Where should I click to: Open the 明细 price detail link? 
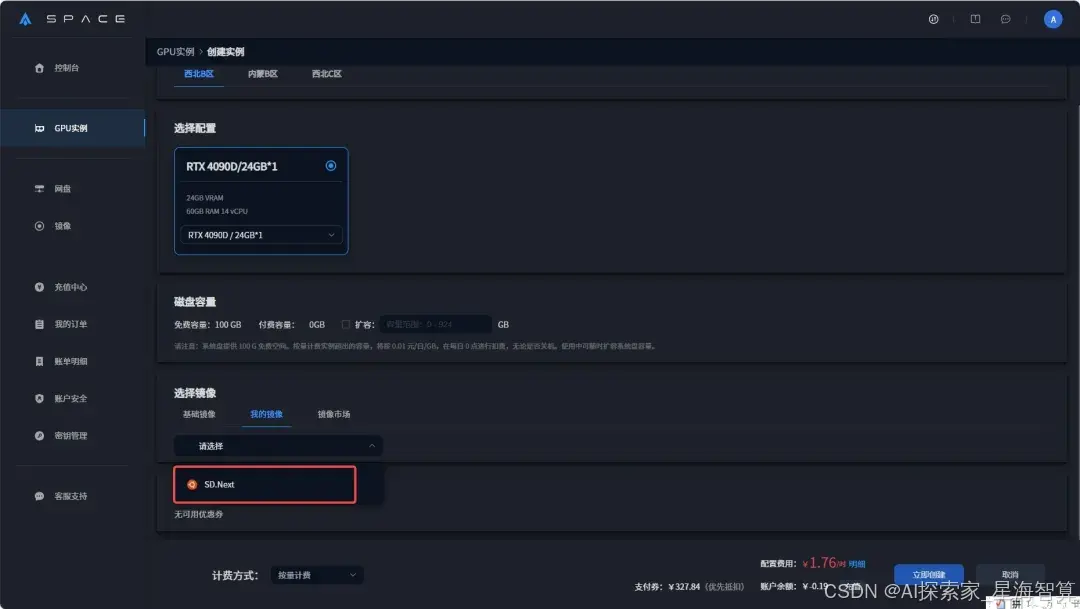pos(857,564)
